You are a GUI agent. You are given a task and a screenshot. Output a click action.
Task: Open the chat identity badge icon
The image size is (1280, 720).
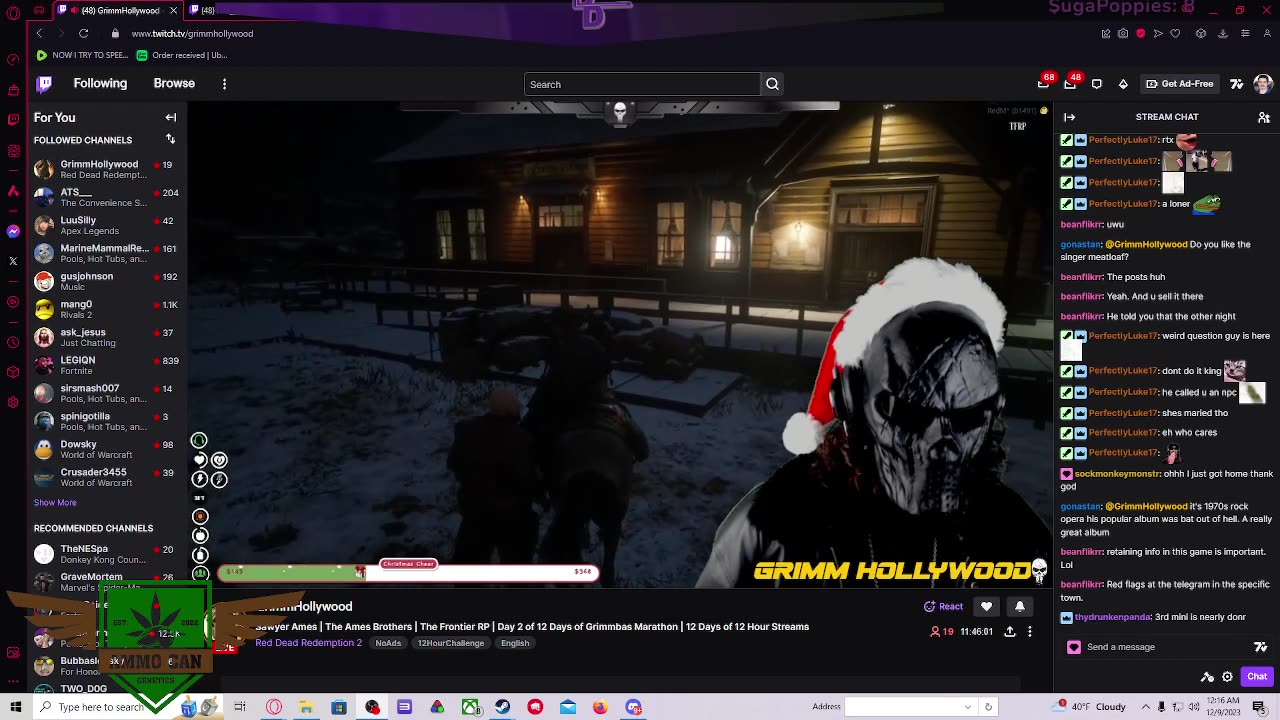pyautogui.click(x=1074, y=647)
